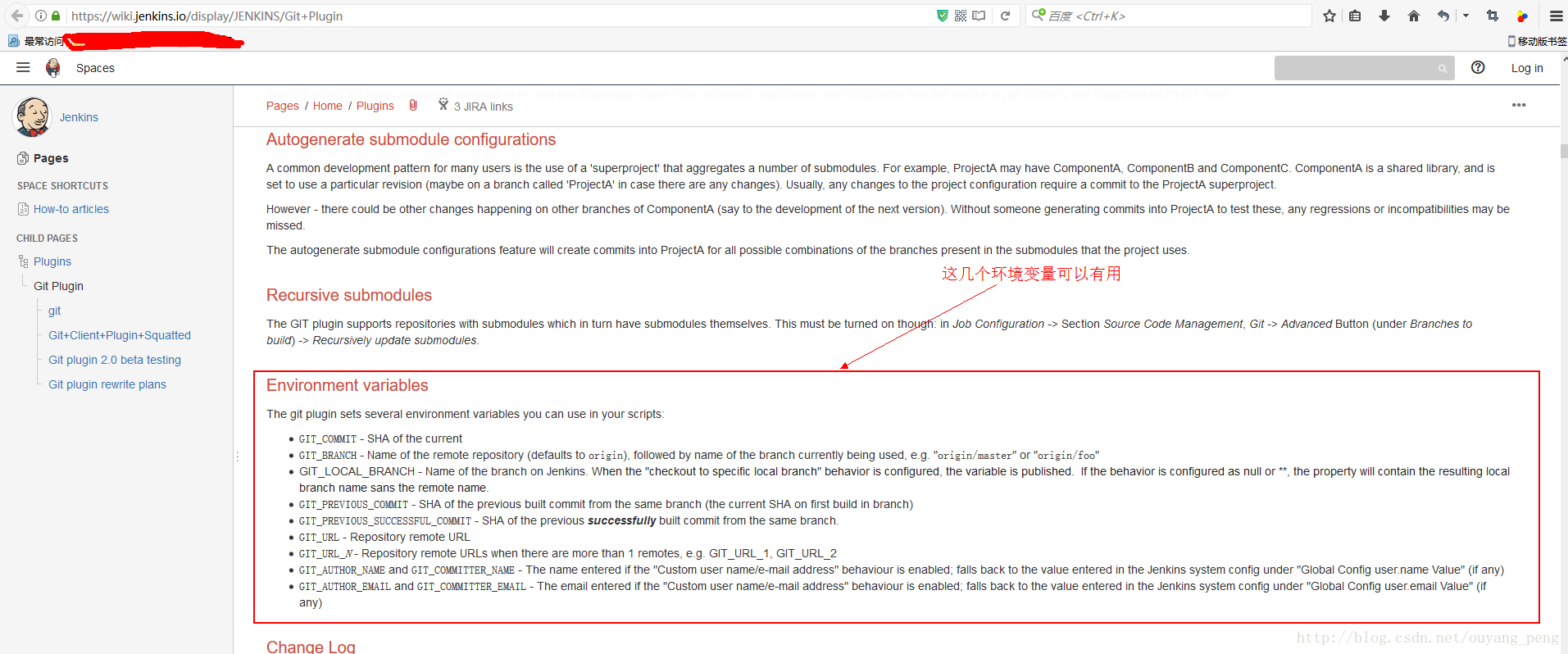Go back with the browser back arrow

pyautogui.click(x=16, y=16)
